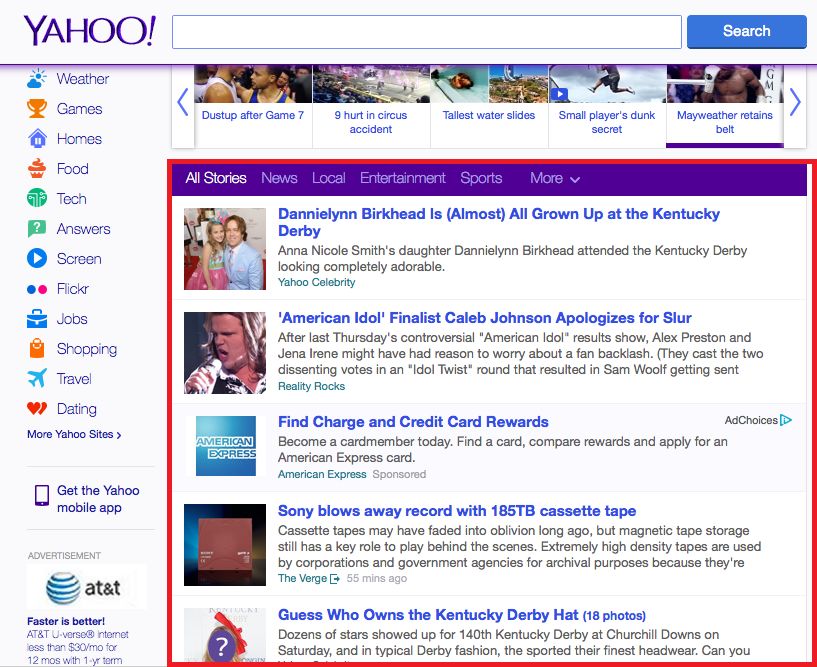This screenshot has width=817, height=667.
Task: Switch to the News tab
Action: (279, 178)
